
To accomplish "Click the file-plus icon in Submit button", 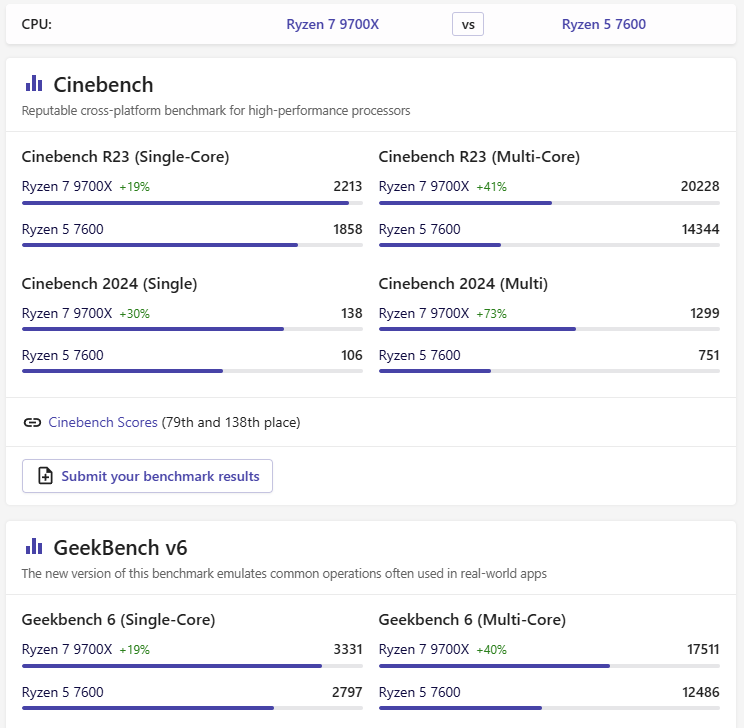I will tap(45, 476).
